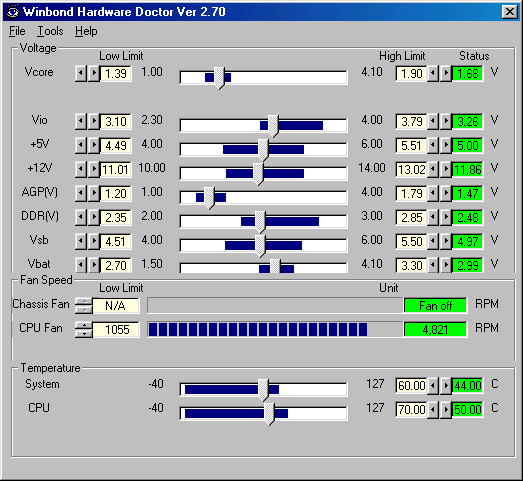The width and height of the screenshot is (523, 481).
Task: Increase Vio low limit using right arrow
Action: click(x=94, y=121)
